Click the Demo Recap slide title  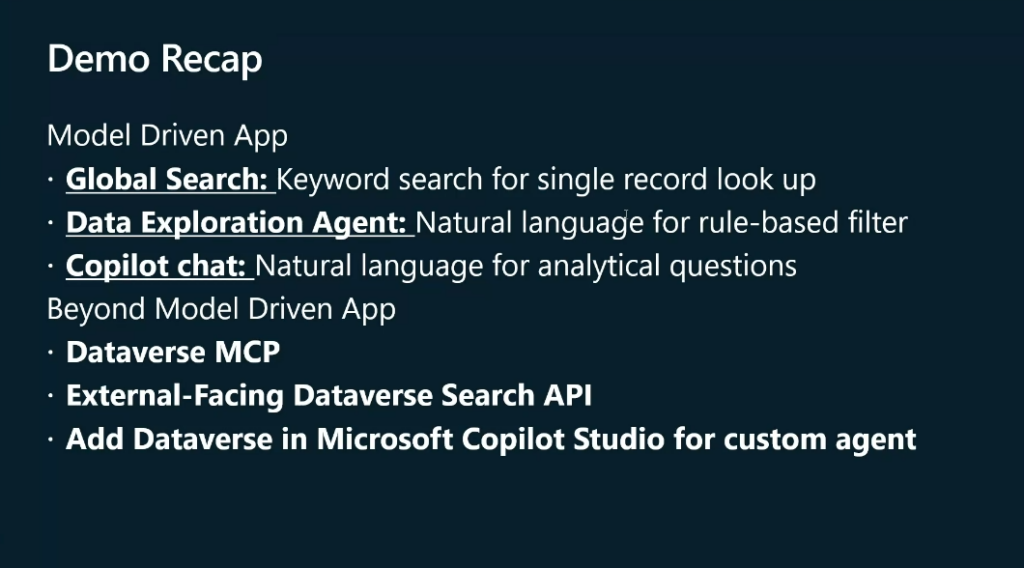point(155,59)
